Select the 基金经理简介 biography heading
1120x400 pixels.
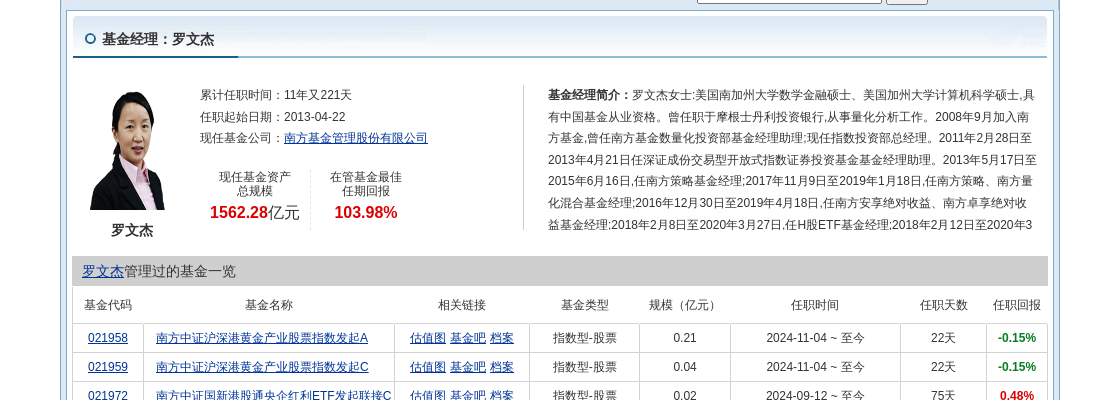coord(589,95)
